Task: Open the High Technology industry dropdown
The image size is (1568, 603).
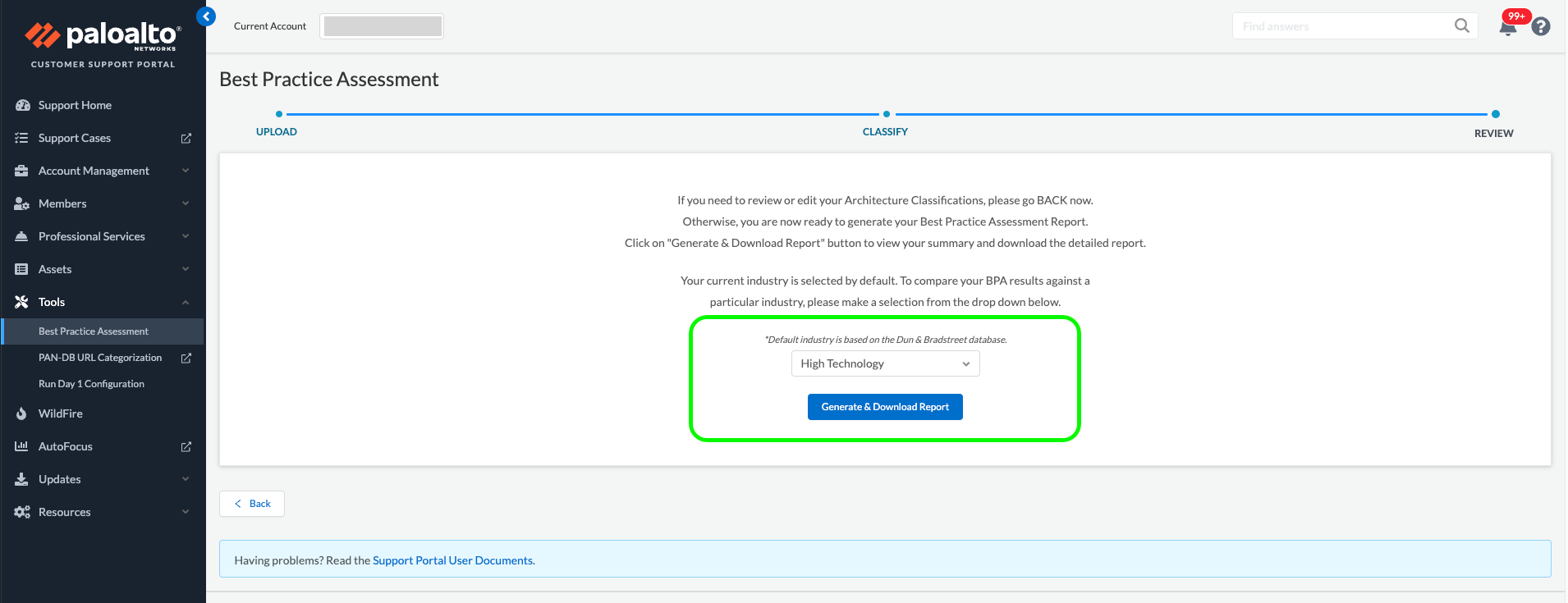Action: 886,363
